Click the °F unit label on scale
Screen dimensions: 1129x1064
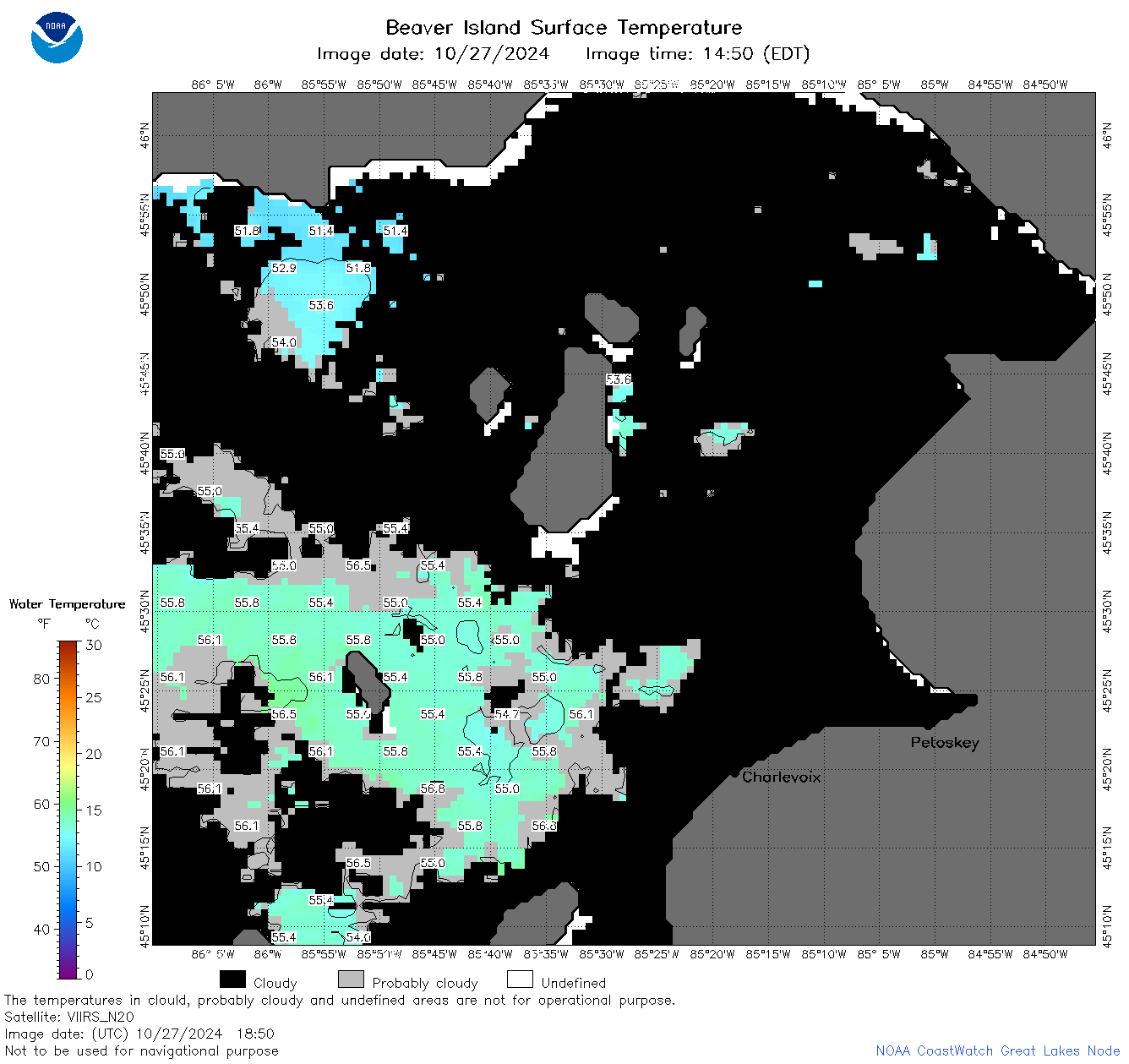(44, 624)
